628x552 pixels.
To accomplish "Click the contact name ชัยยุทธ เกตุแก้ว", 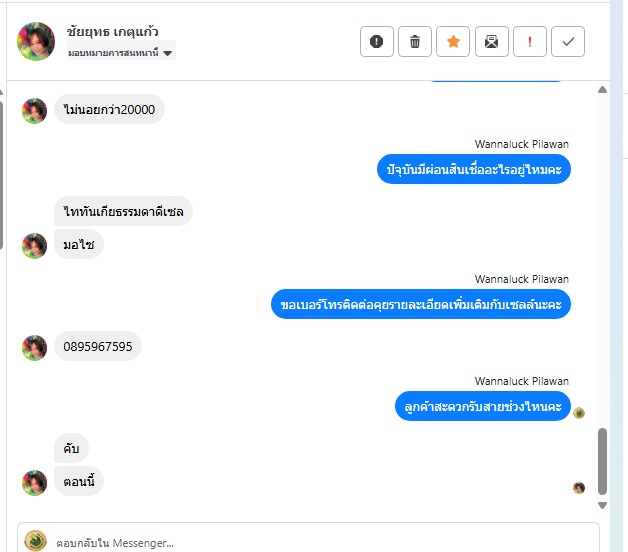I will [x=113, y=31].
